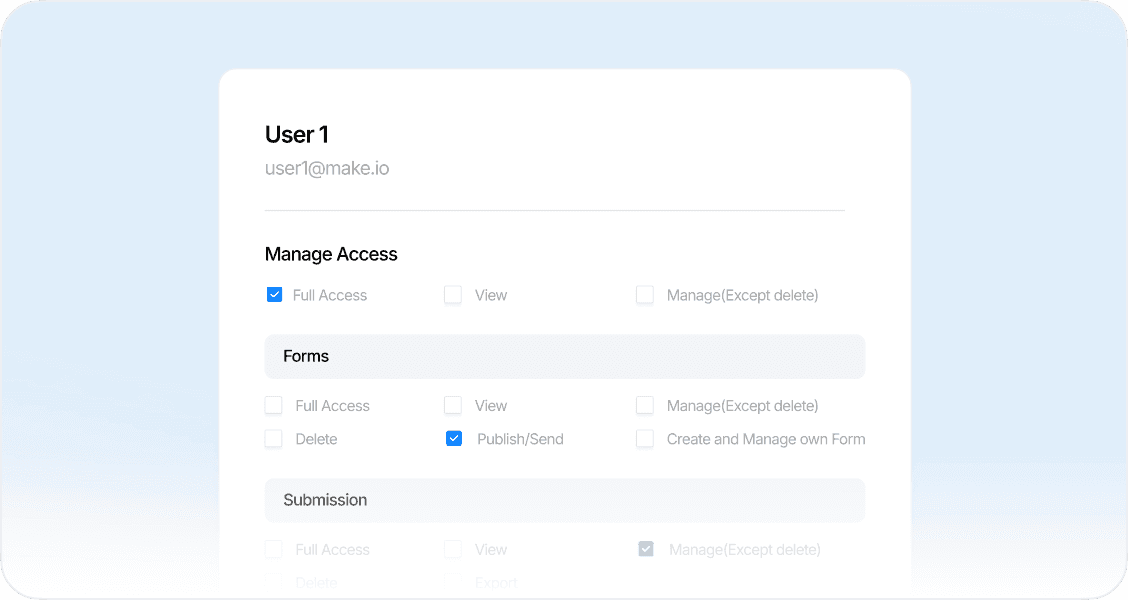Screen dimensions: 1128x600
Task: Collapse the Forms section header
Action: tap(564, 357)
